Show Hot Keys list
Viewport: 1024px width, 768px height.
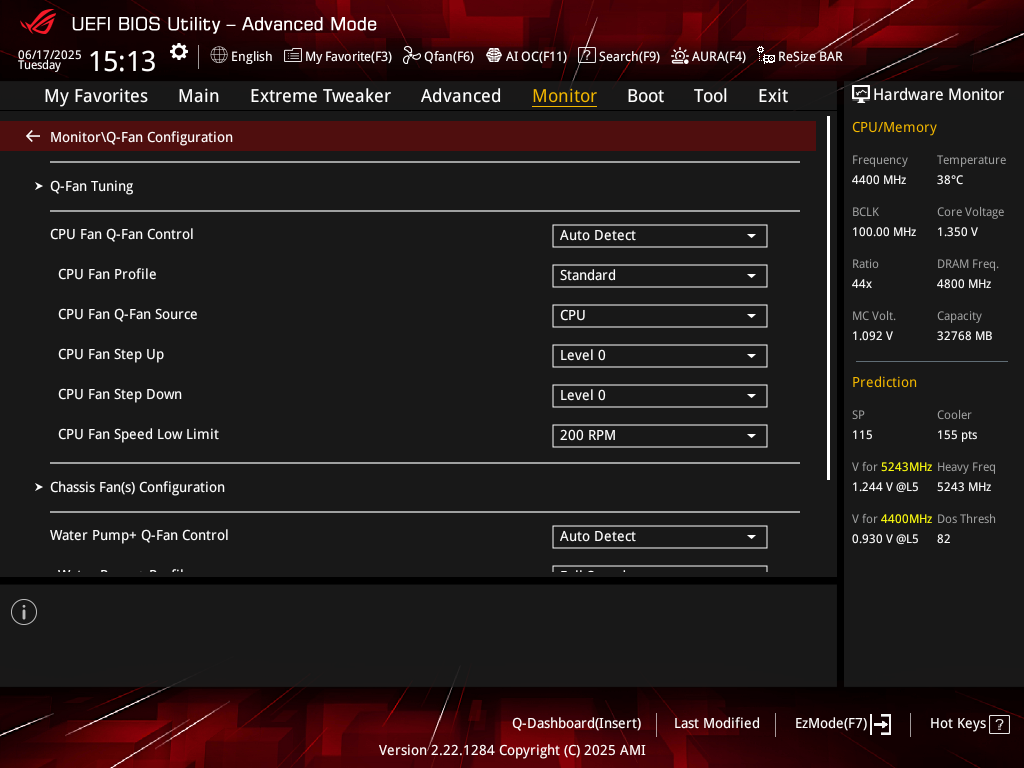pos(957,724)
